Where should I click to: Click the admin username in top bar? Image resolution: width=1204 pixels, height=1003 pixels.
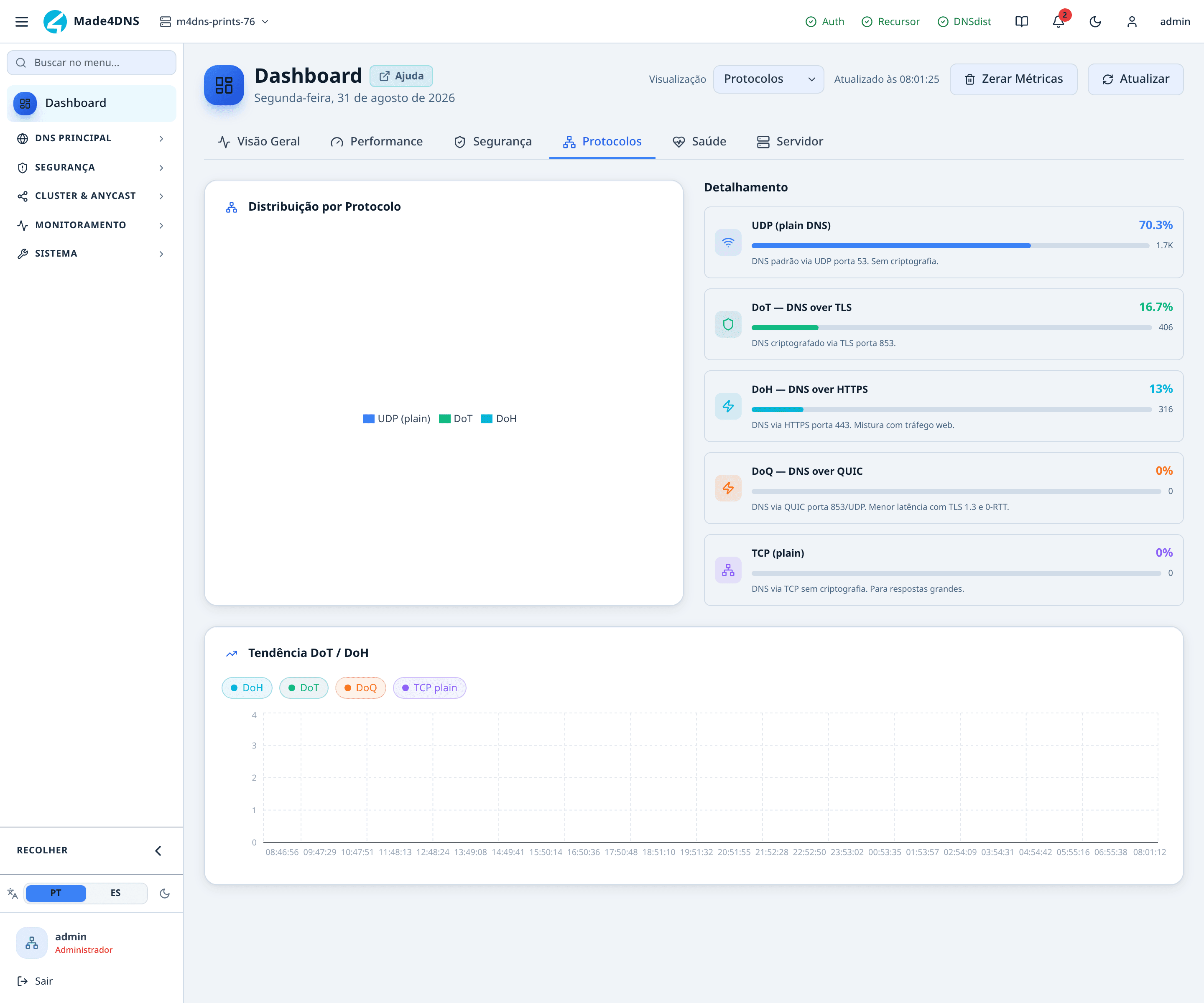click(1175, 22)
